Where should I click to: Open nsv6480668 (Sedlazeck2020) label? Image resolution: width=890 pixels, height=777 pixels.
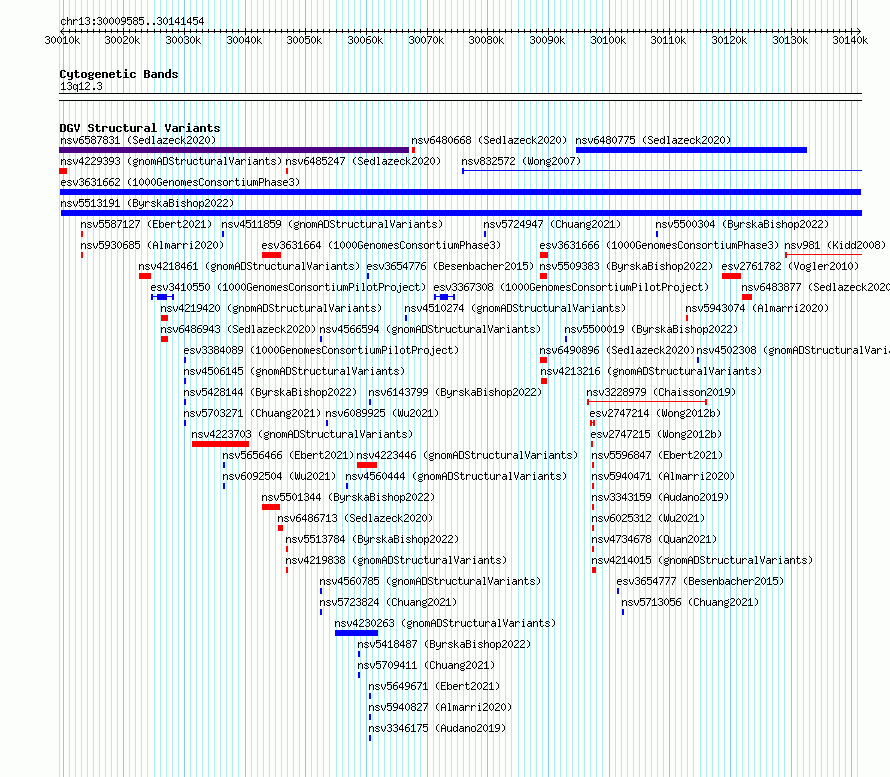point(489,140)
